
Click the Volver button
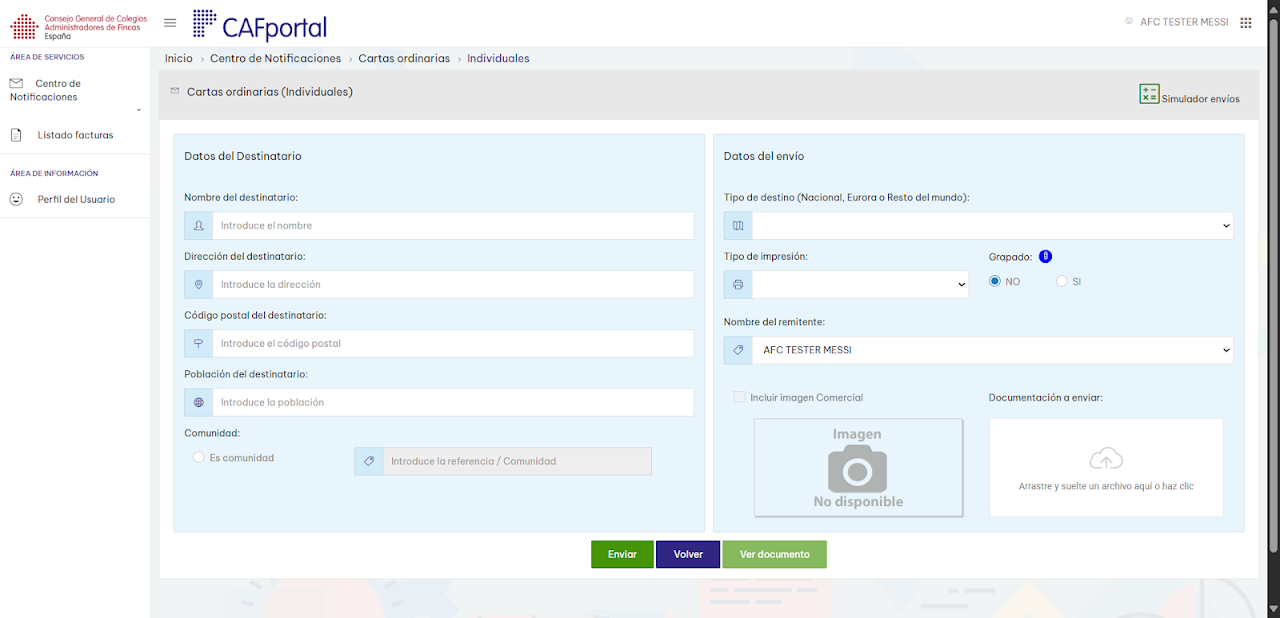pyautogui.click(x=688, y=554)
